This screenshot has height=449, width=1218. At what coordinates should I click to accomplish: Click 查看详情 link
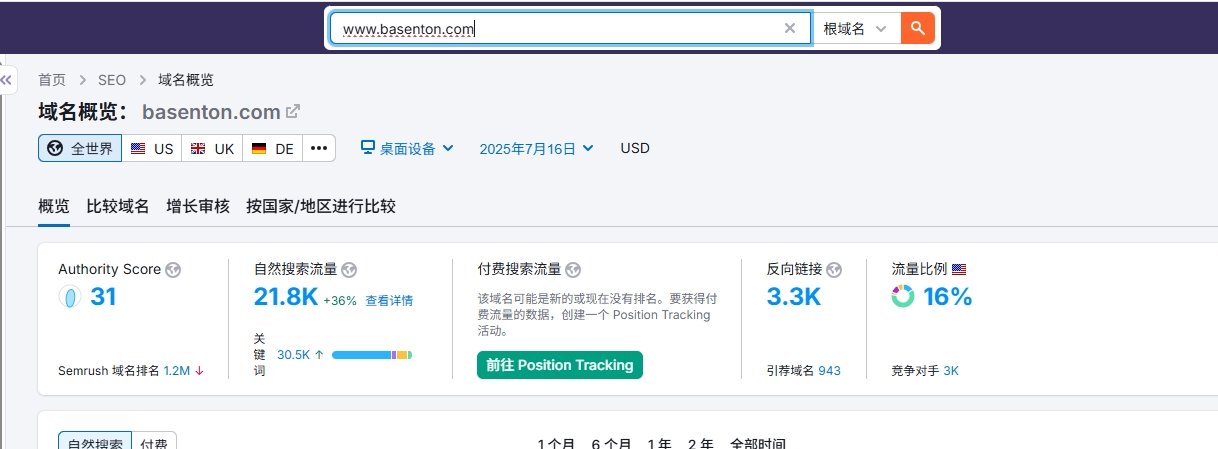point(389,300)
